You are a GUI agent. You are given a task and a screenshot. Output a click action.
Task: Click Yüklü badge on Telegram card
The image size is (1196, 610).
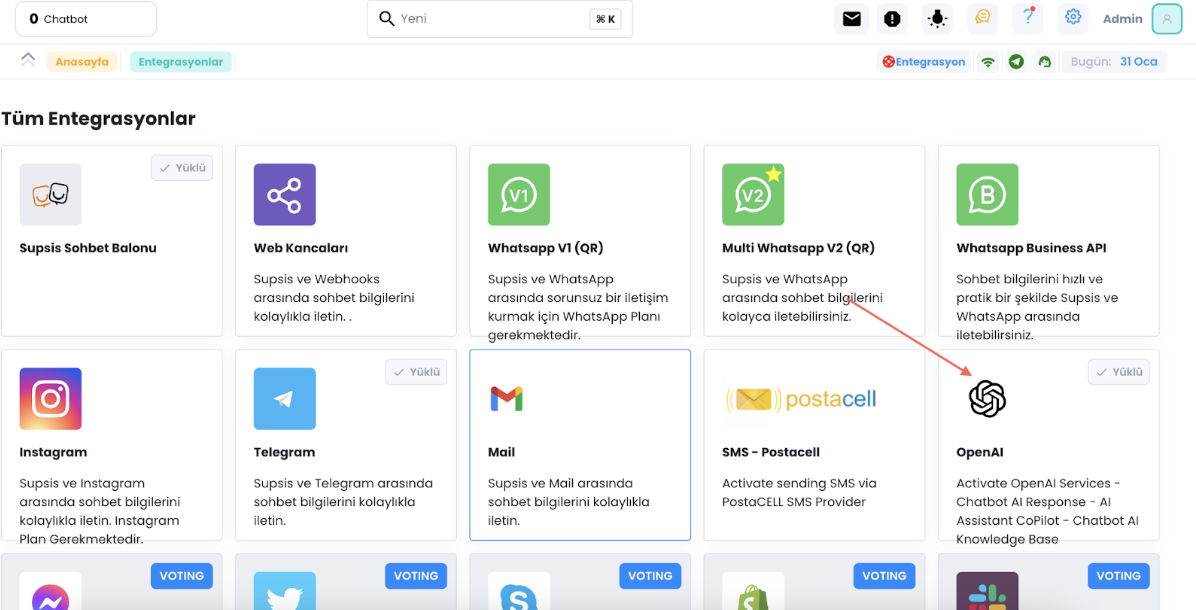[416, 372]
